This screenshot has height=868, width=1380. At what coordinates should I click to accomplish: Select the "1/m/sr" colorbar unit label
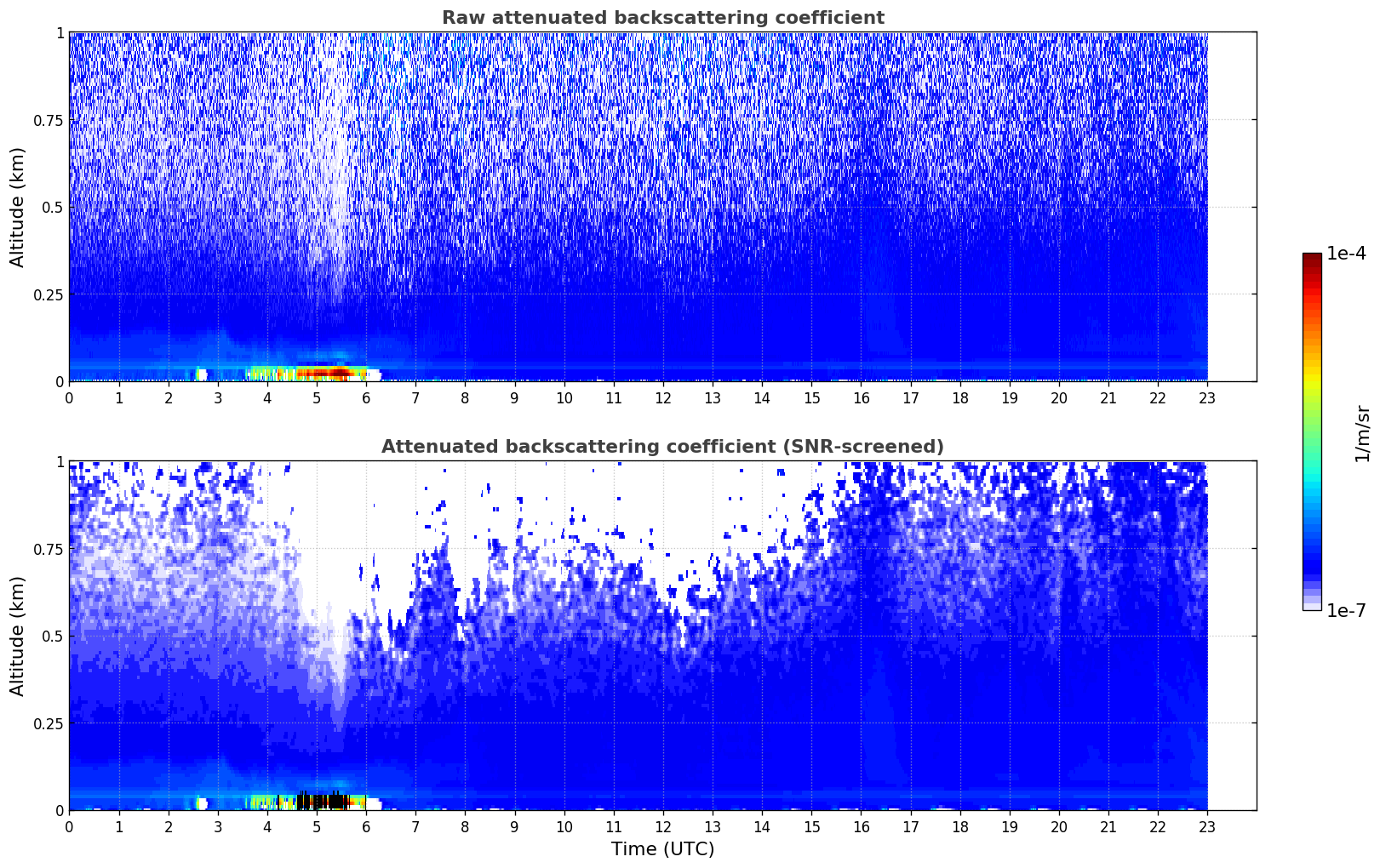1362,433
